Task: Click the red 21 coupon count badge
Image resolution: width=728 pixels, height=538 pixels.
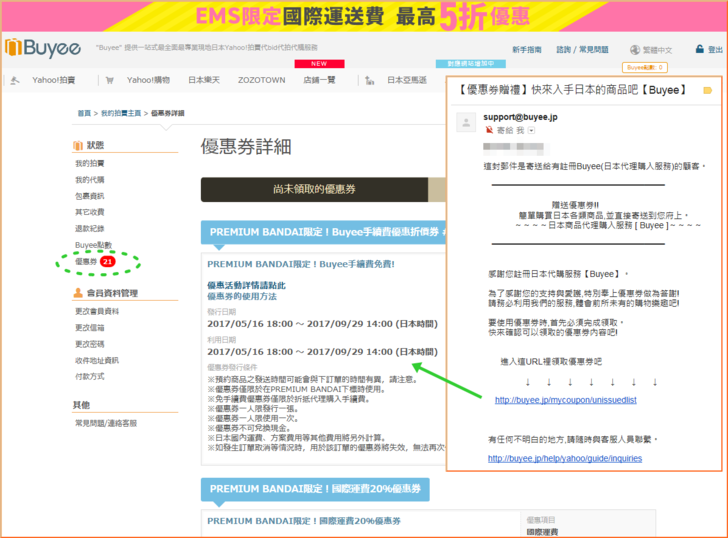Action: [x=107, y=261]
